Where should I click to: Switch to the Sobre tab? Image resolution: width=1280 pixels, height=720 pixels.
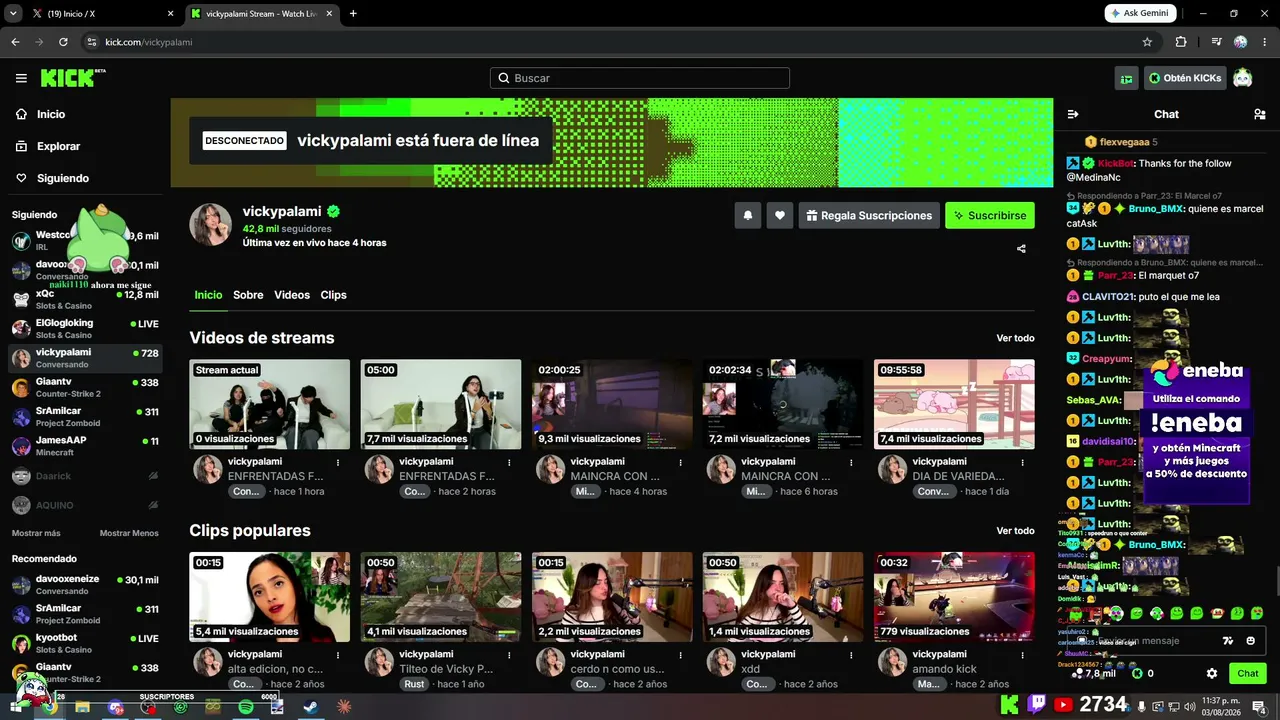tap(248, 295)
